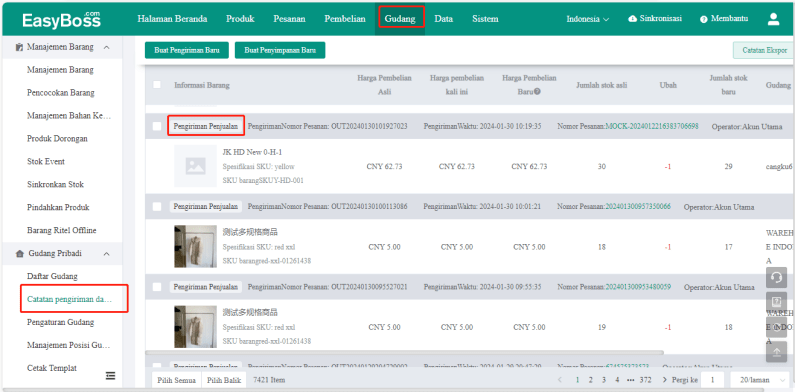The image size is (796, 392).
Task: Click the Manajemen Barang clipboard icon
Action: pos(20,47)
